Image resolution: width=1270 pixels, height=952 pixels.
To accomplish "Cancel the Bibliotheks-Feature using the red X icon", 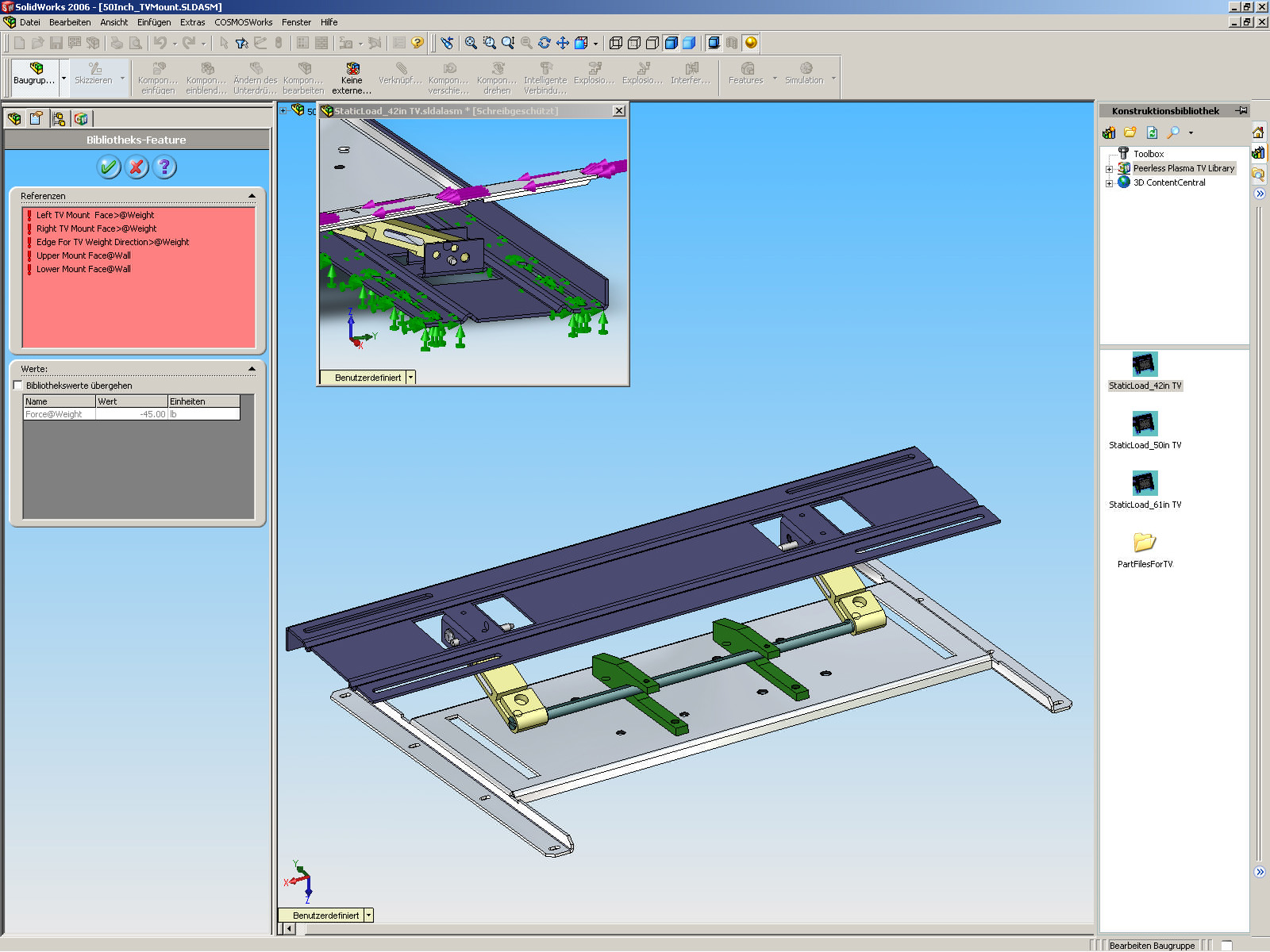I will [136, 167].
